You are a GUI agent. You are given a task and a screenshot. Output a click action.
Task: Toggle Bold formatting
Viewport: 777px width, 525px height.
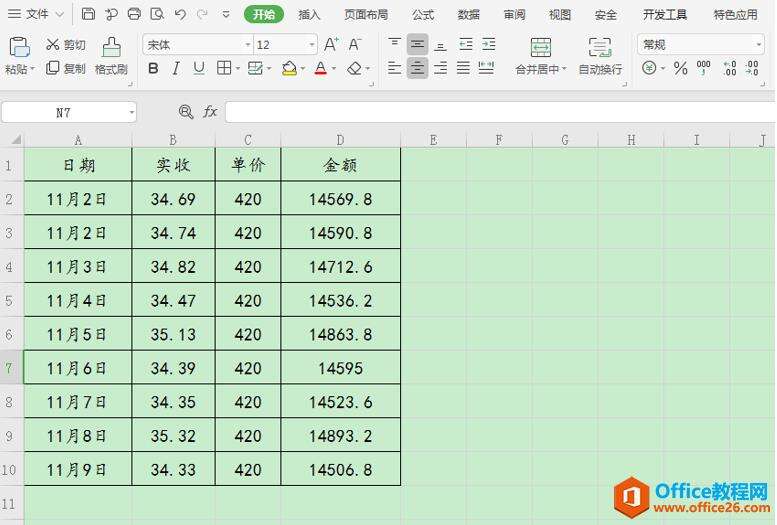(153, 68)
